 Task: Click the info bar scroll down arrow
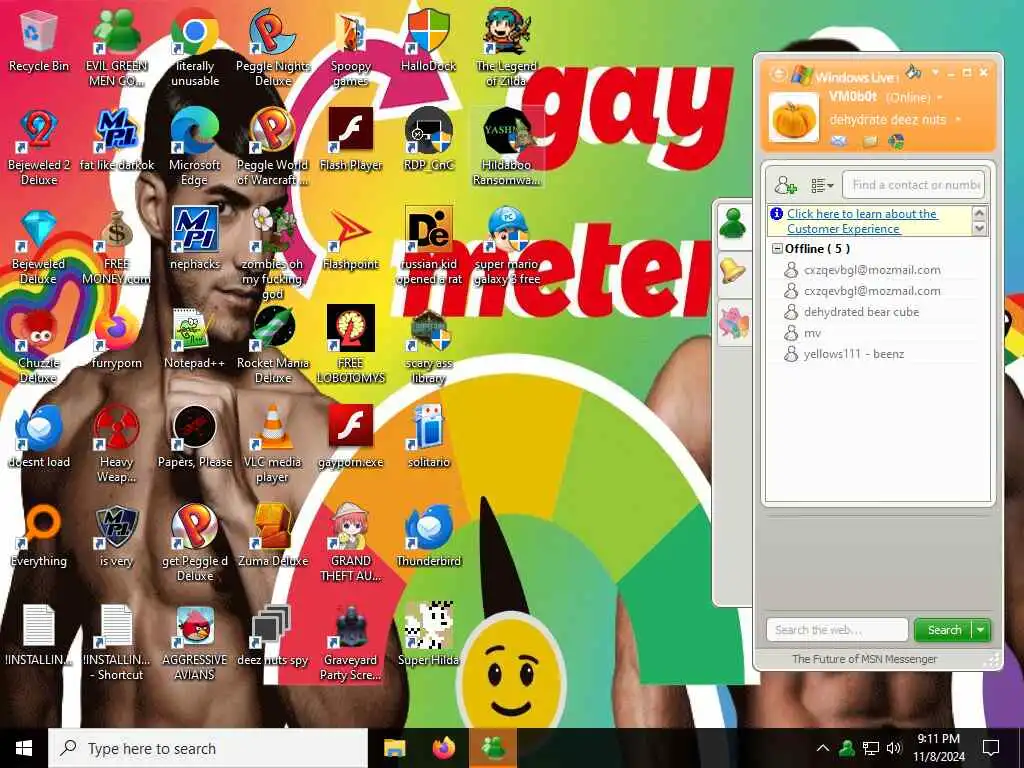coord(979,229)
